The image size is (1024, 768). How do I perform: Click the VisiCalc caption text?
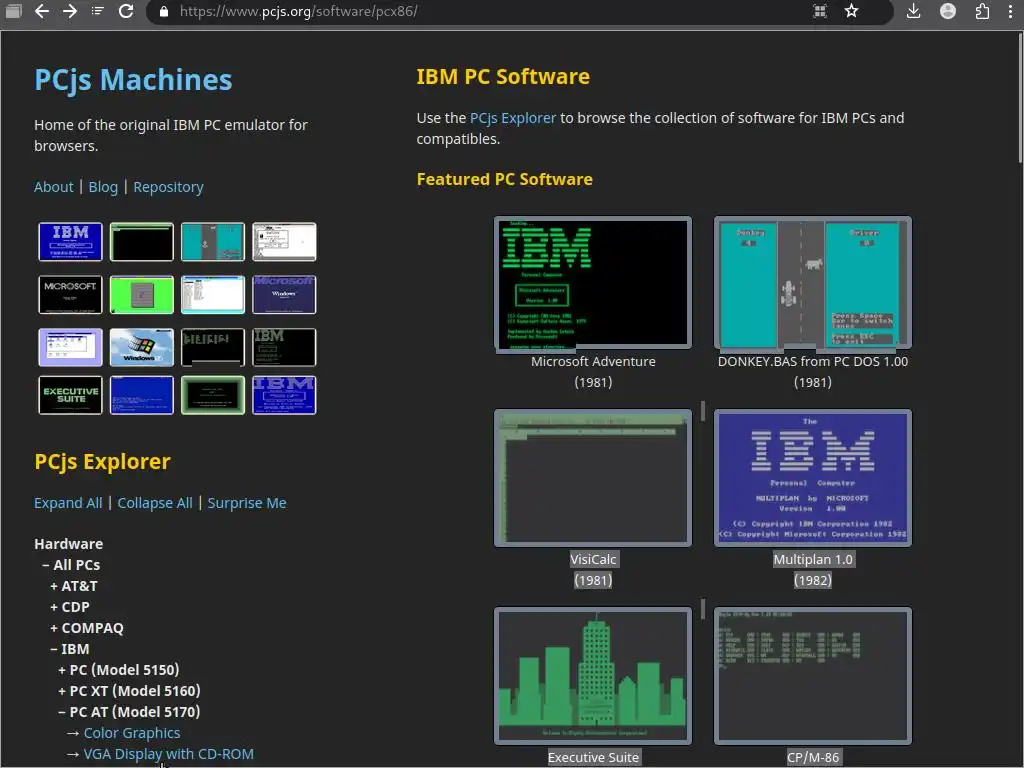593,560
